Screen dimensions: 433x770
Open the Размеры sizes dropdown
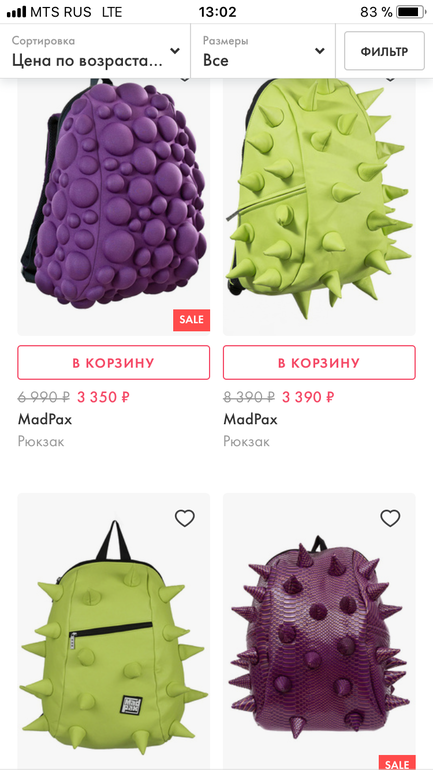tap(263, 51)
